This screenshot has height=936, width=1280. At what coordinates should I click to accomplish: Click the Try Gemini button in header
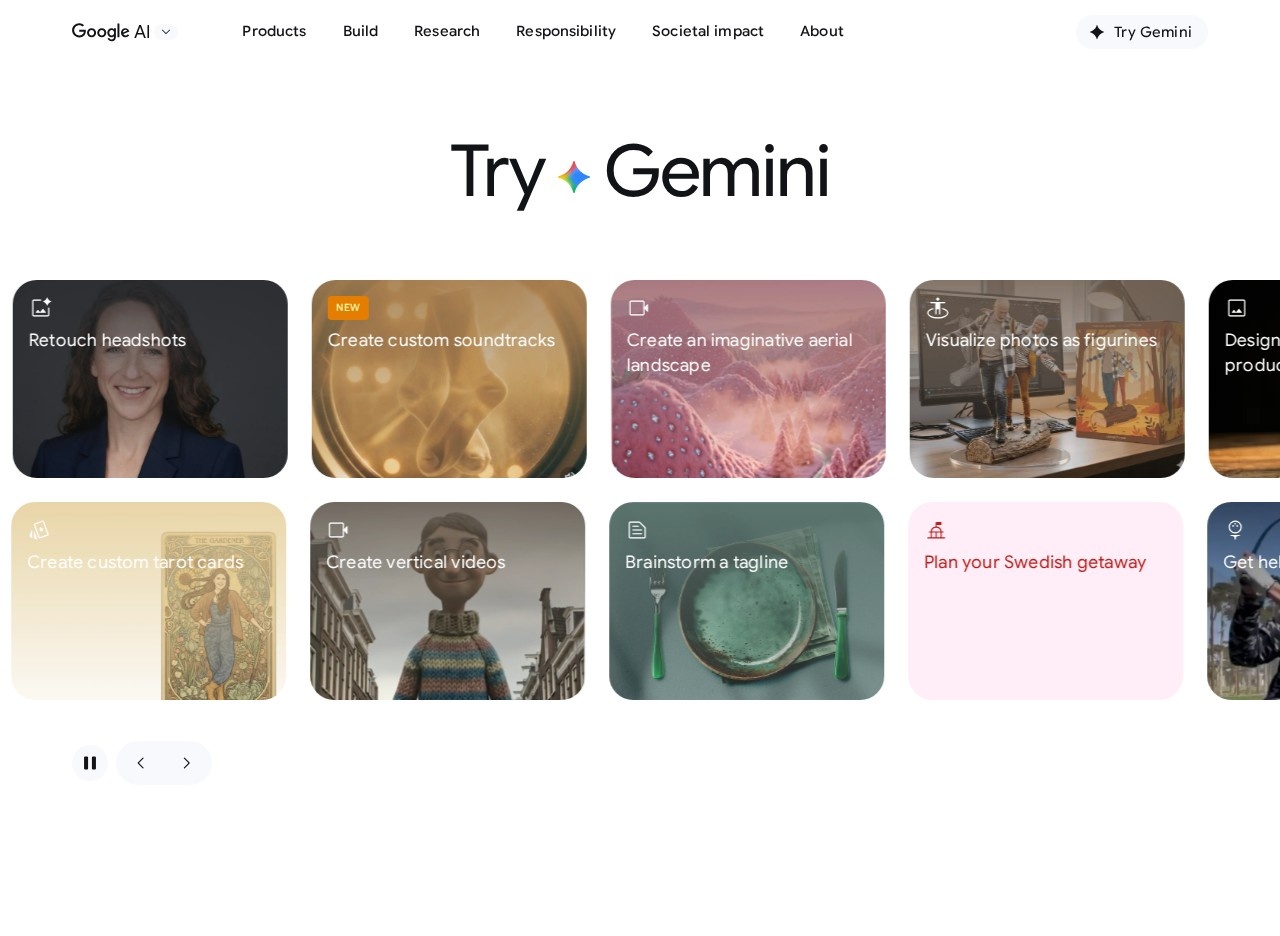[x=1141, y=32]
